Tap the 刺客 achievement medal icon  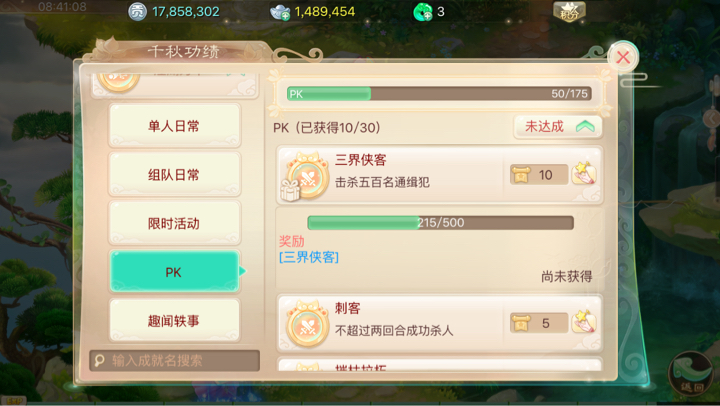(x=307, y=324)
